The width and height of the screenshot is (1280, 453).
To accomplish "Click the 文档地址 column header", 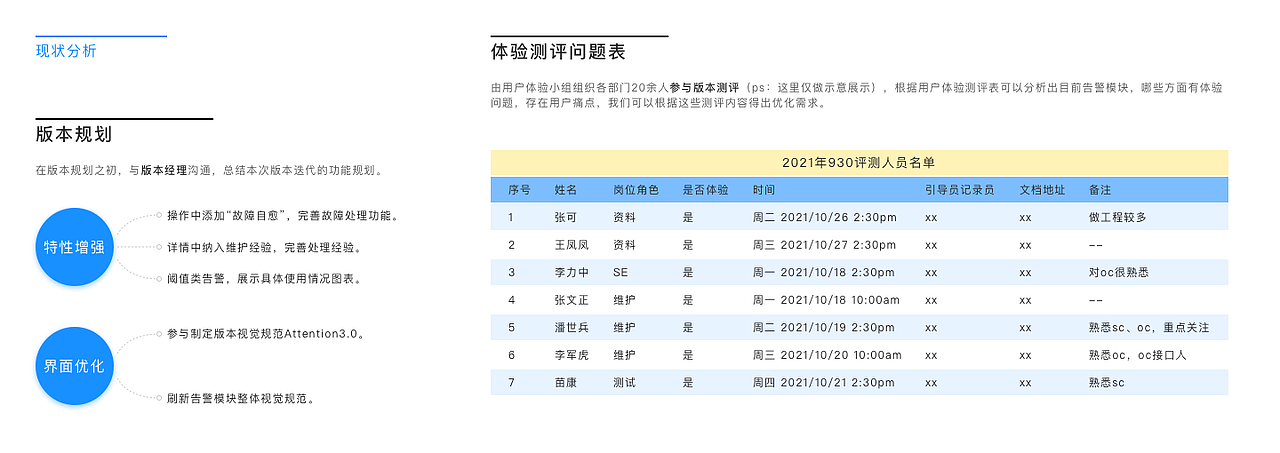I will click(x=1042, y=189).
